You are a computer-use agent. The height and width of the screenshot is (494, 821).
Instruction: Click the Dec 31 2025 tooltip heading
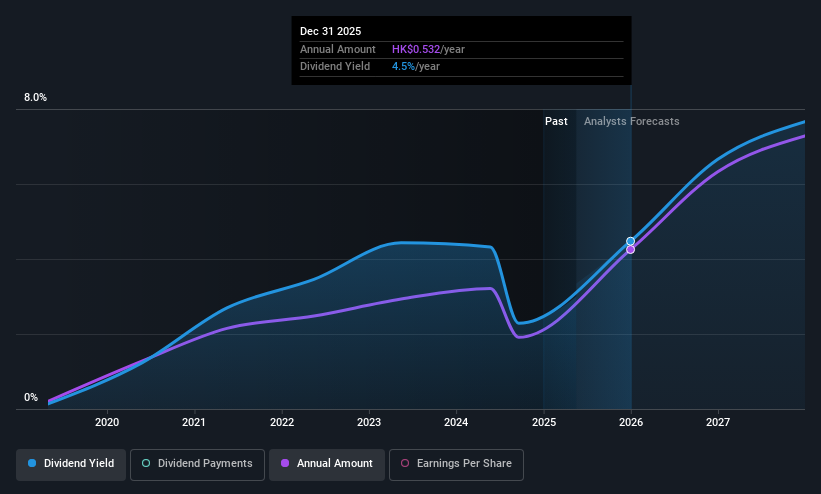pyautogui.click(x=330, y=31)
